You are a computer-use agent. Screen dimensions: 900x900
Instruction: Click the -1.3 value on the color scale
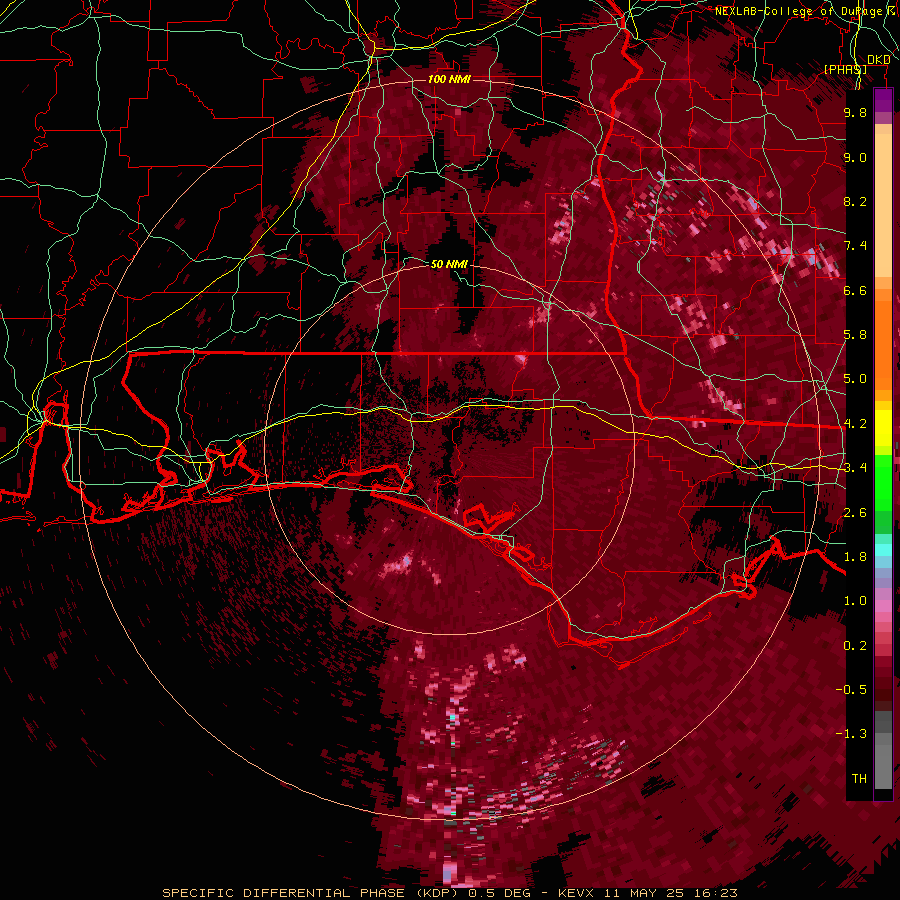tap(852, 734)
